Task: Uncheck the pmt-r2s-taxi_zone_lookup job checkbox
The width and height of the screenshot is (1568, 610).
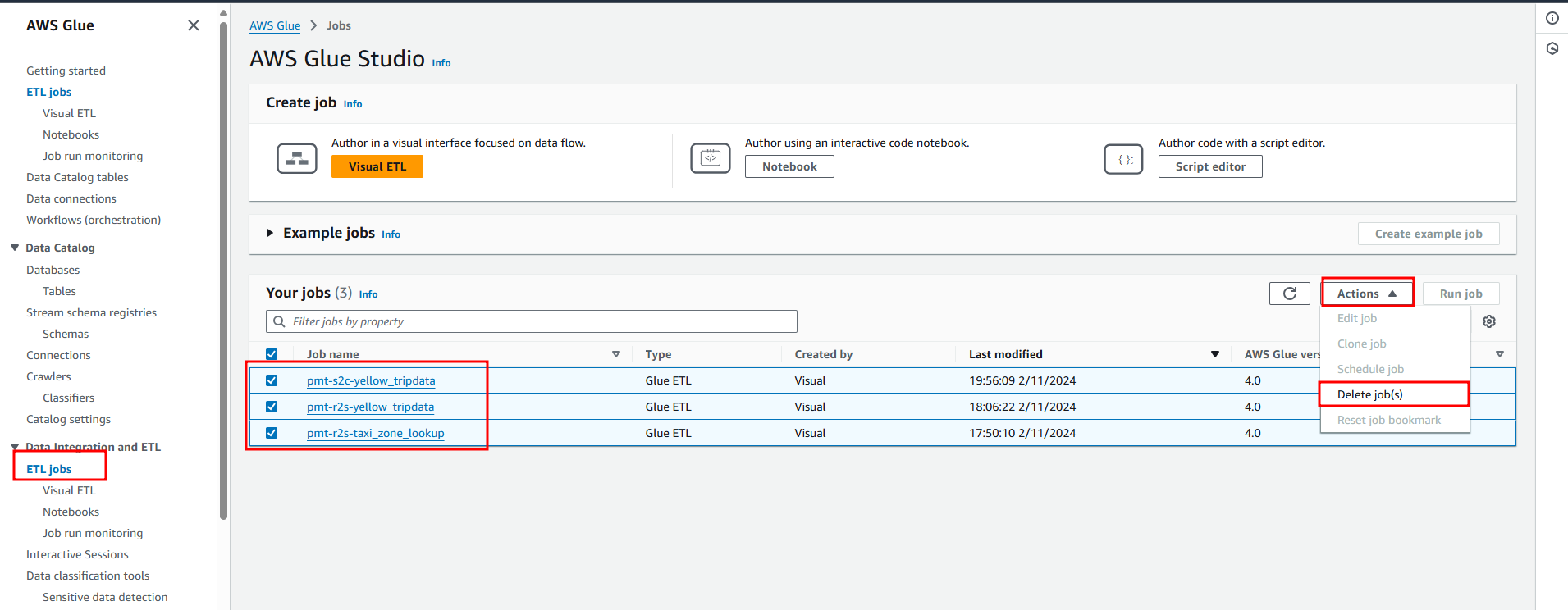Action: coord(272,433)
